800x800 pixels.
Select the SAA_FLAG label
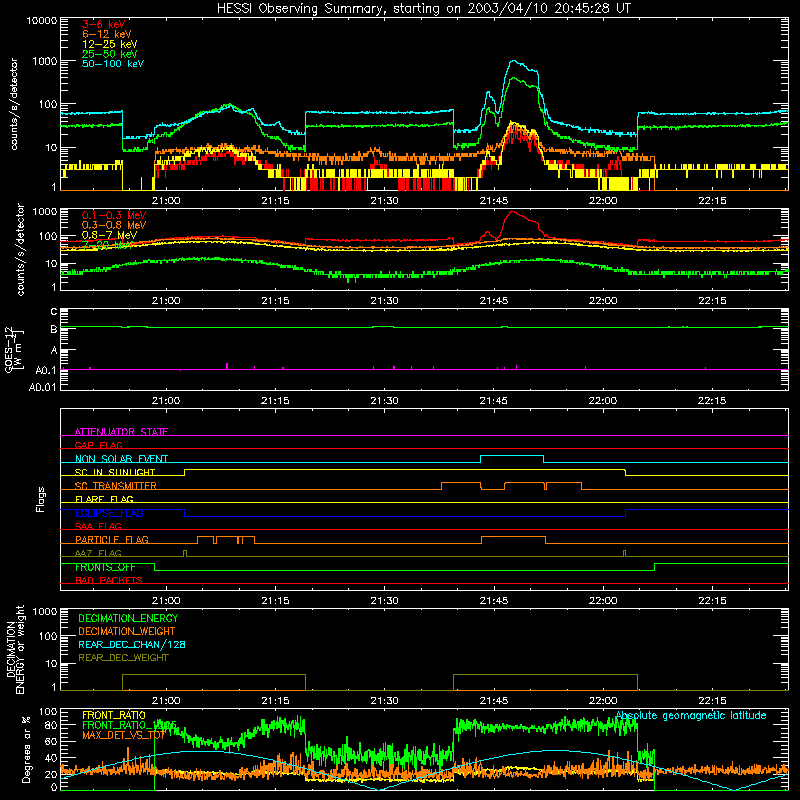tap(98, 526)
